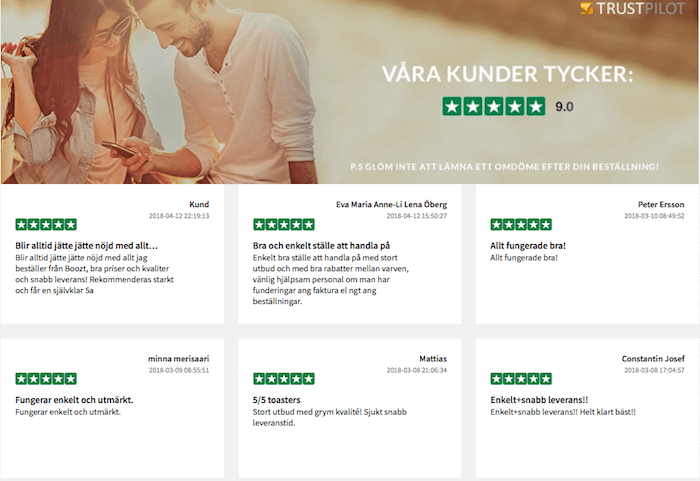
Task: Open the 'Allt fungerade bra!' review title
Action: pyautogui.click(x=528, y=246)
